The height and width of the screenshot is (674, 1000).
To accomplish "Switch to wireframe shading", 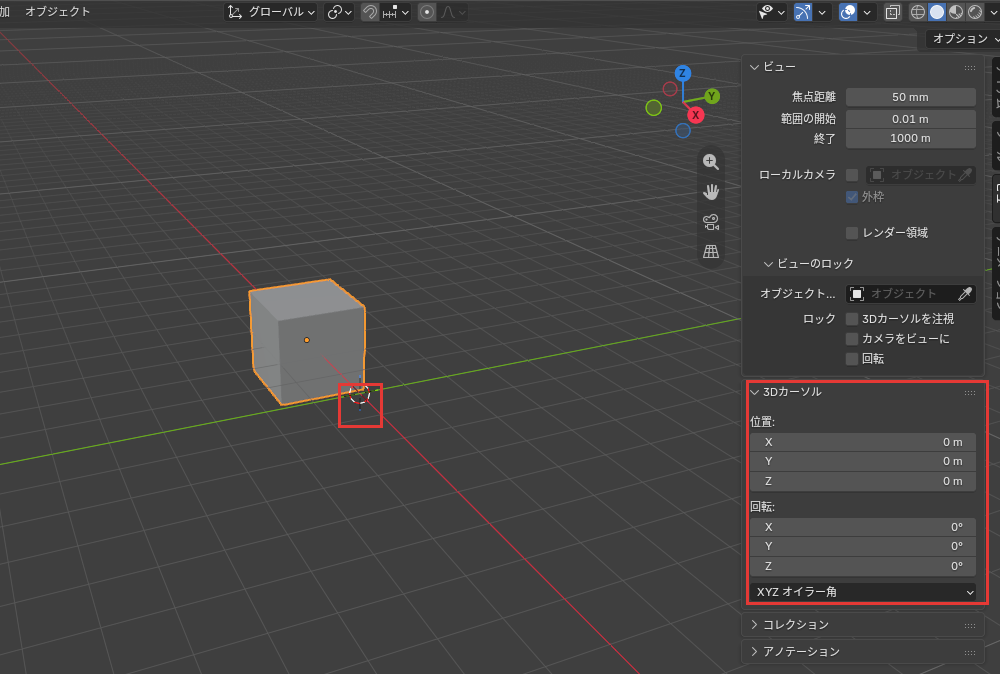I will pos(918,12).
